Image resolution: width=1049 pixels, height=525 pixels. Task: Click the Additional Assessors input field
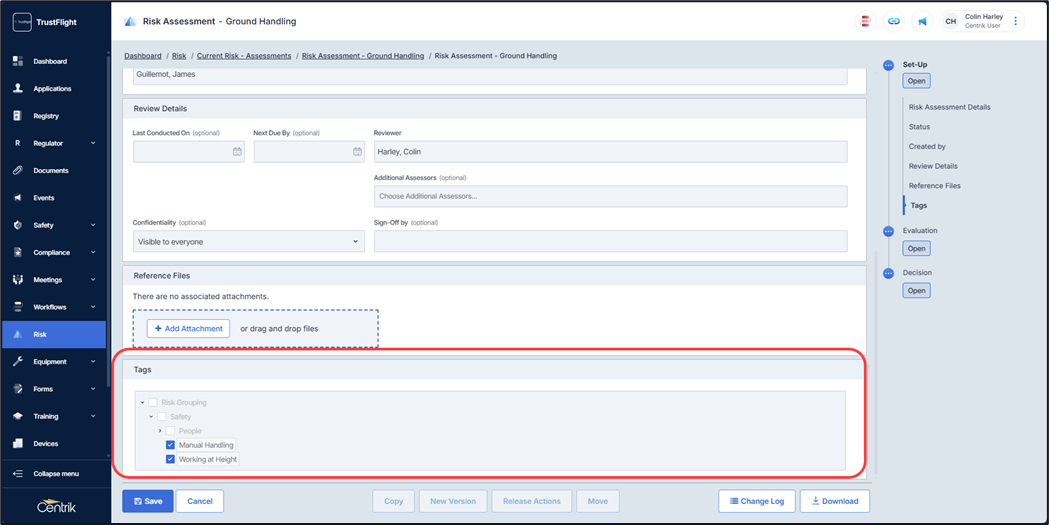[x=610, y=196]
